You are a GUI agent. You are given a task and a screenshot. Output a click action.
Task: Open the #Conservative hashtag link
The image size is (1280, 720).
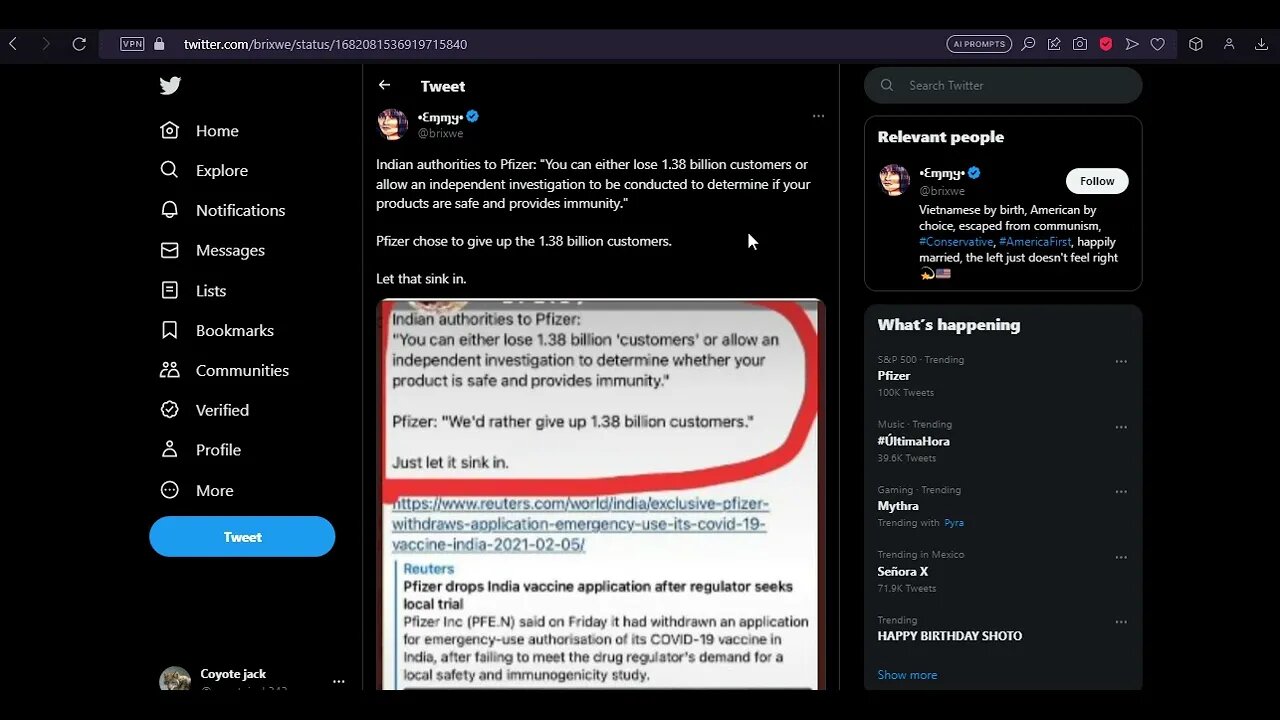[x=956, y=242]
